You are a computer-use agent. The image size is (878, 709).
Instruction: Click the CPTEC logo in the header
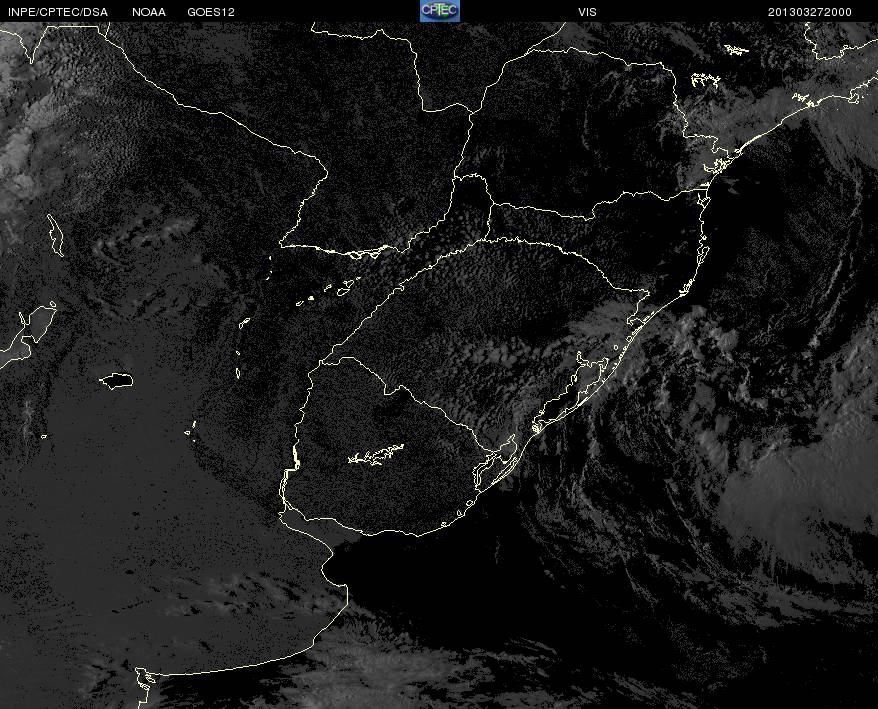[x=440, y=11]
